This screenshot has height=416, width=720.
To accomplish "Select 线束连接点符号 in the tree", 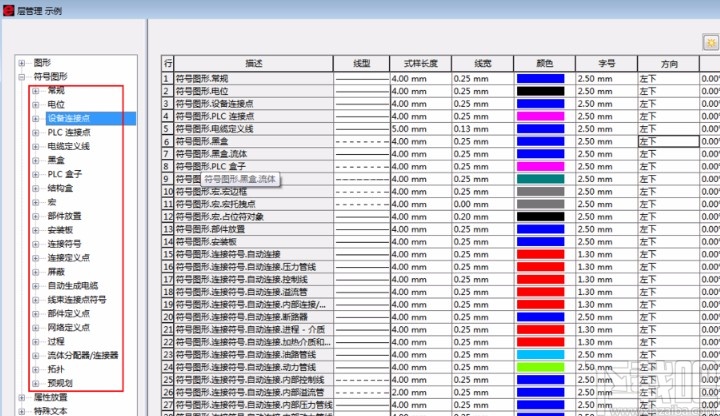I will [x=77, y=300].
